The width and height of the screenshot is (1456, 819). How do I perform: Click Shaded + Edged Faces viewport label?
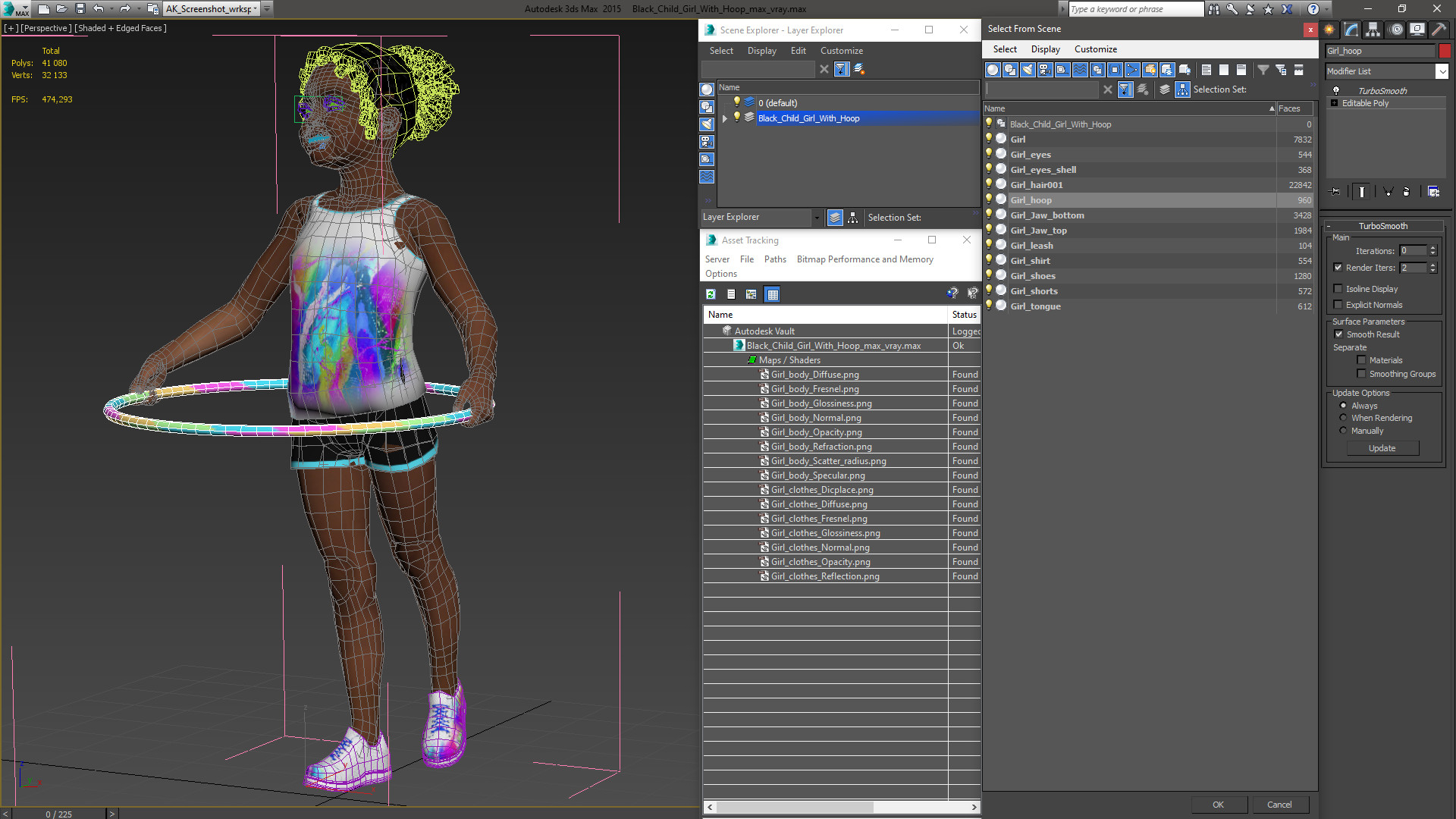[x=121, y=28]
